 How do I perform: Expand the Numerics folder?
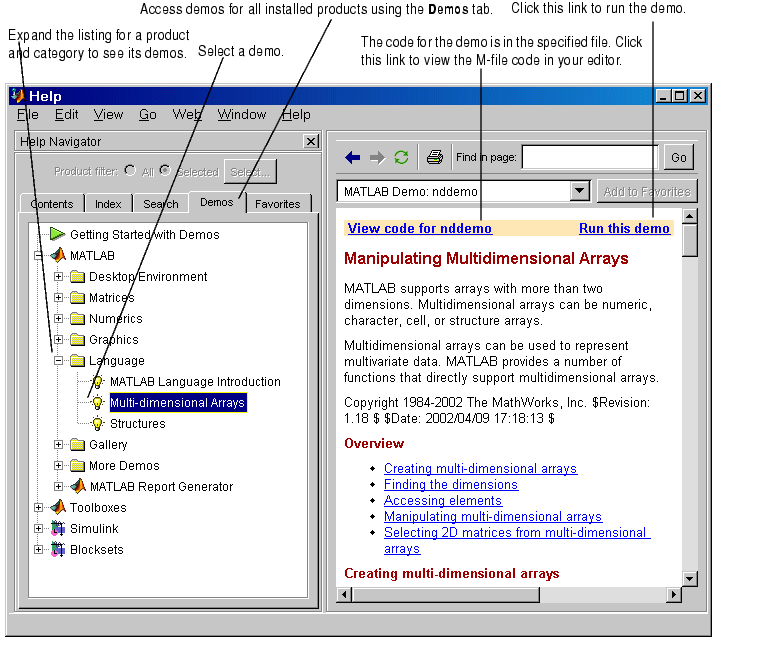tap(59, 318)
